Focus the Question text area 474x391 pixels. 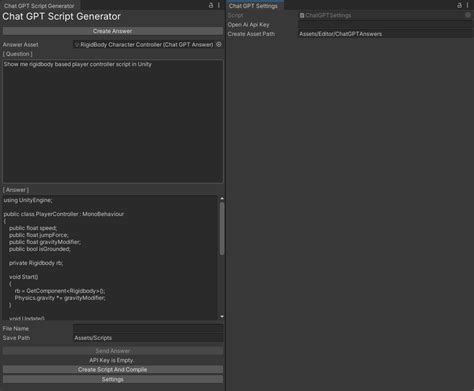(113, 121)
